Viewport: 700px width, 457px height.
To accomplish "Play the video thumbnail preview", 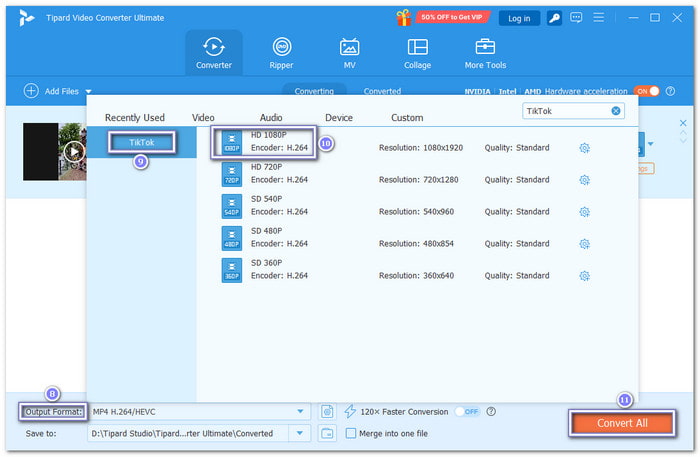I will click(74, 152).
